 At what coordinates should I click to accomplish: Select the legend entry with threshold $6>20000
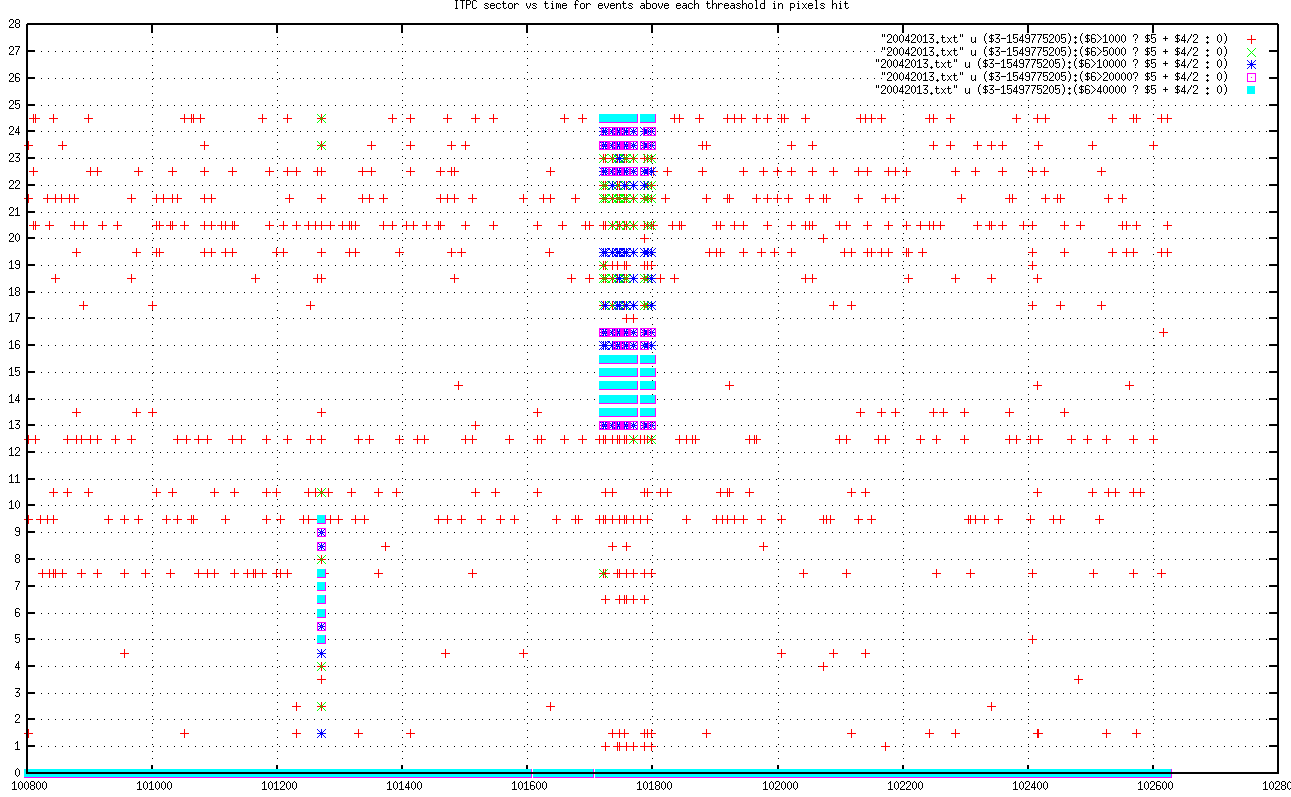tap(1053, 77)
